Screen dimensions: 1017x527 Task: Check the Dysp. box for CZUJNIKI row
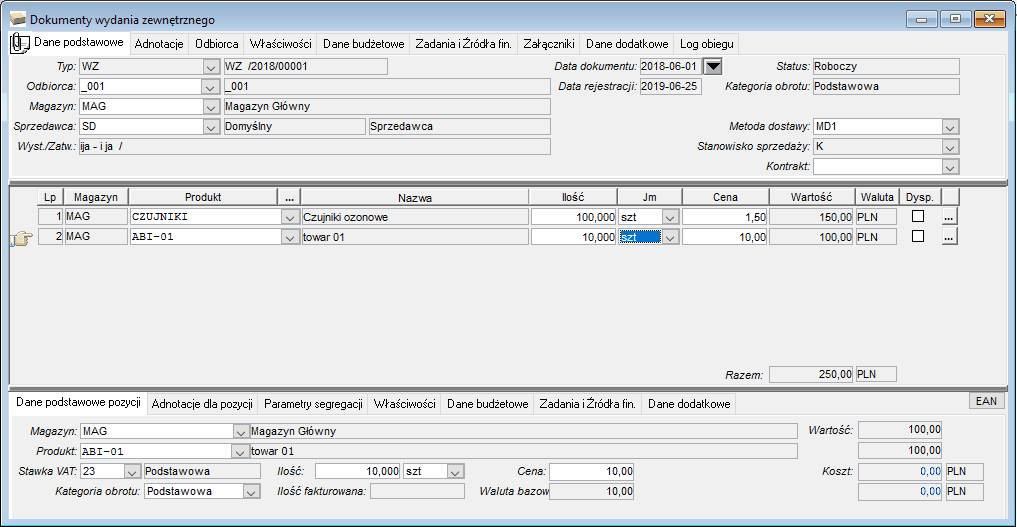[x=918, y=216]
